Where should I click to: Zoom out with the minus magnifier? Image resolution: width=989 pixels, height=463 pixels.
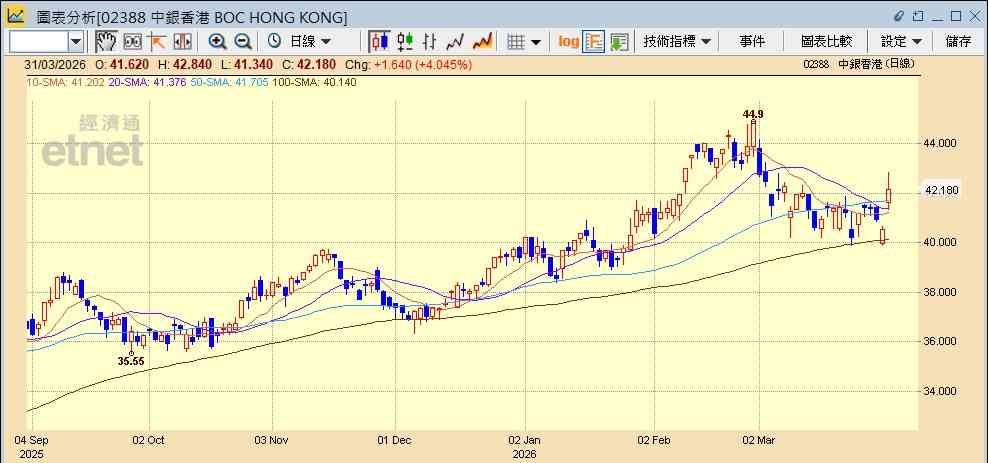[x=243, y=42]
